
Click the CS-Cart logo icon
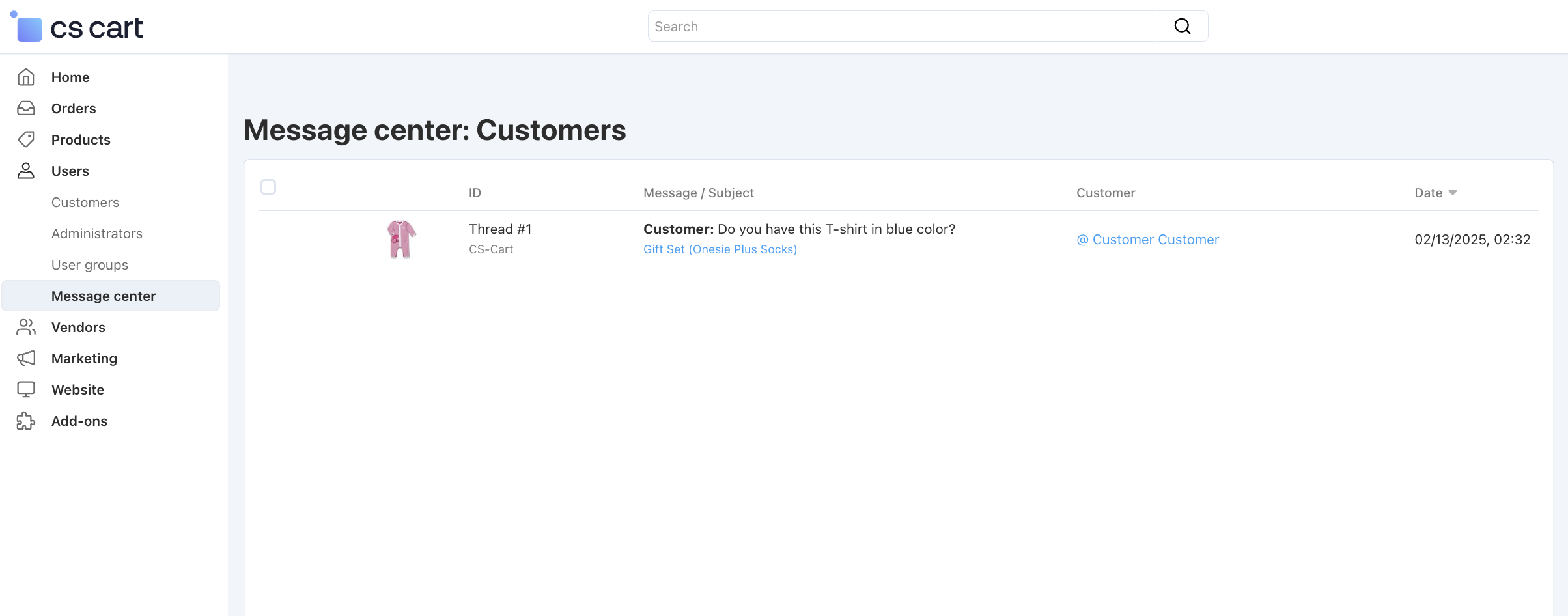26,27
